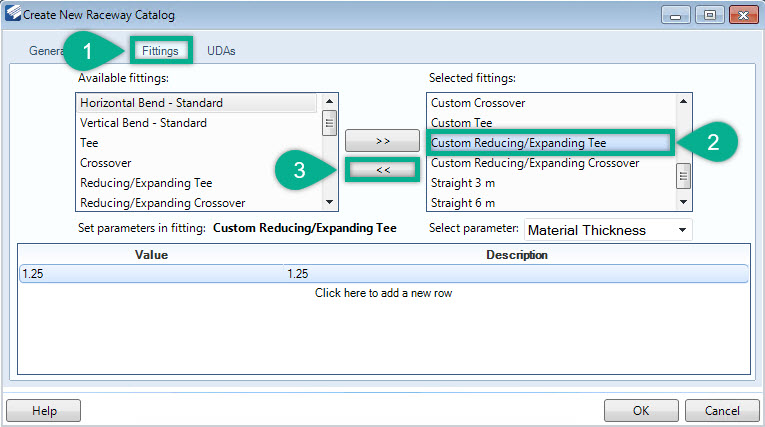Image resolution: width=765 pixels, height=427 pixels.
Task: Switch to the UDAs tab
Action: click(221, 51)
